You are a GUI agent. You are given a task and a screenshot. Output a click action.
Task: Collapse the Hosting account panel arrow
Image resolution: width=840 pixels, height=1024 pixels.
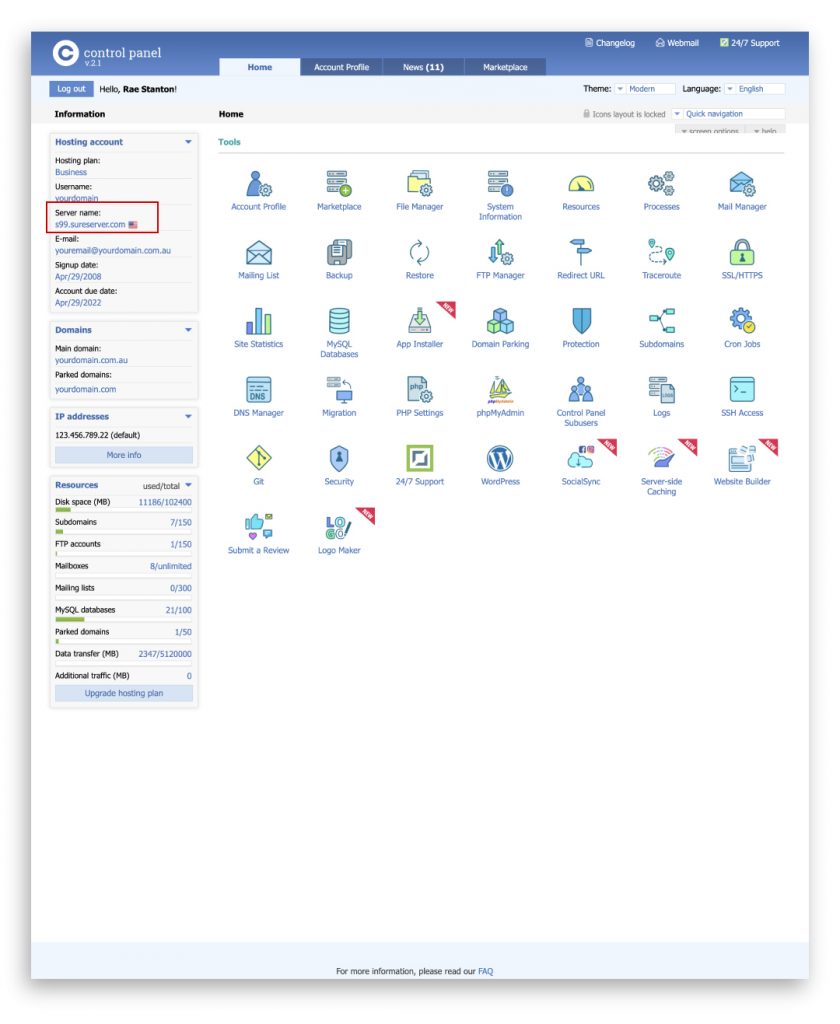tap(188, 142)
